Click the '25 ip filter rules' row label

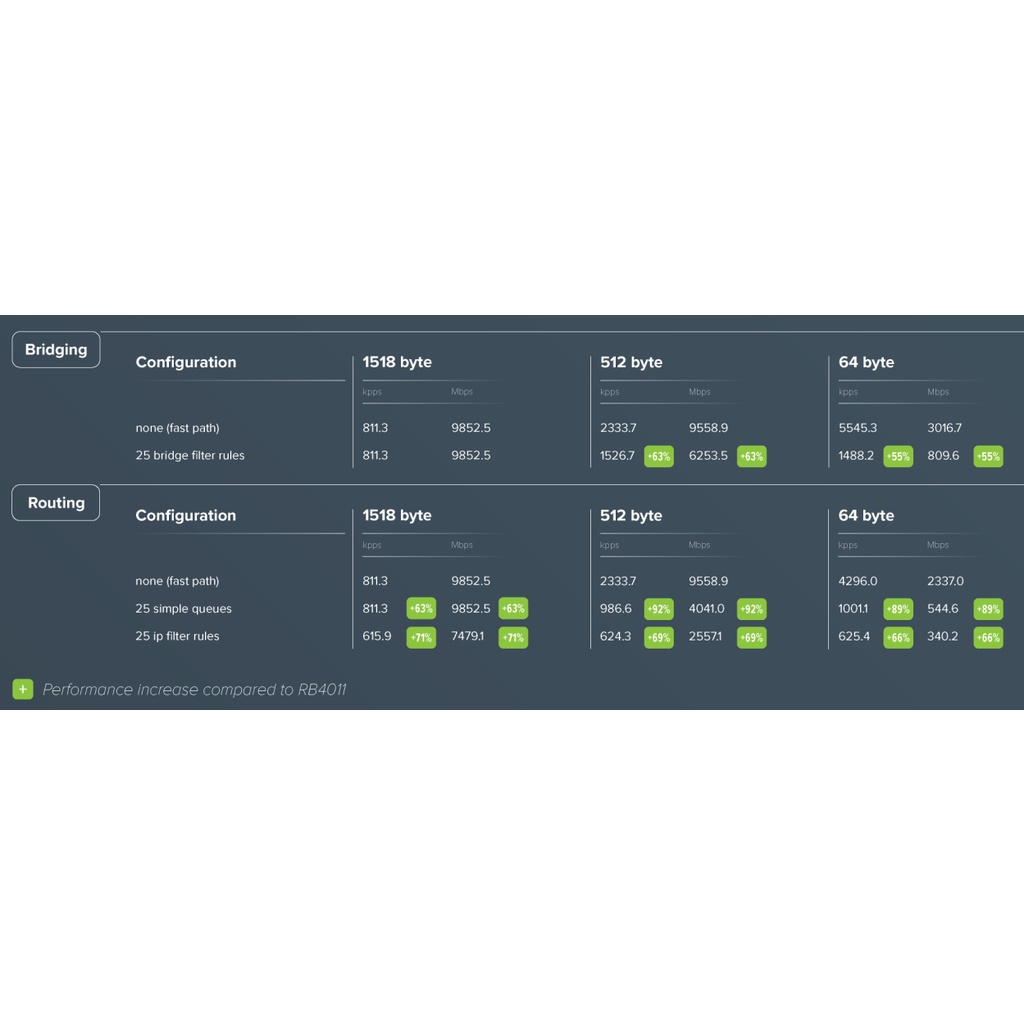[177, 636]
